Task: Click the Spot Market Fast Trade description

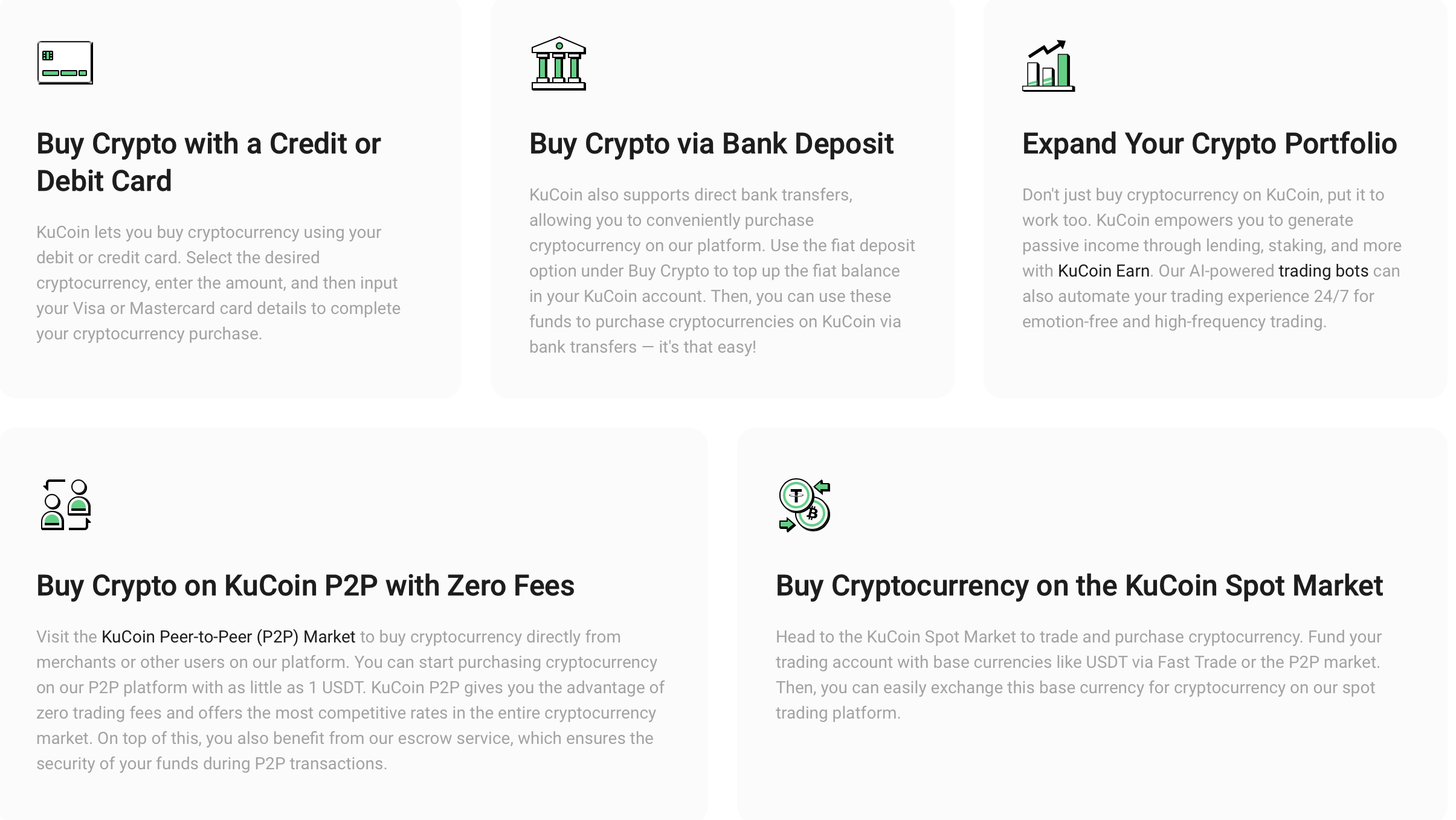Action: [x=1078, y=674]
